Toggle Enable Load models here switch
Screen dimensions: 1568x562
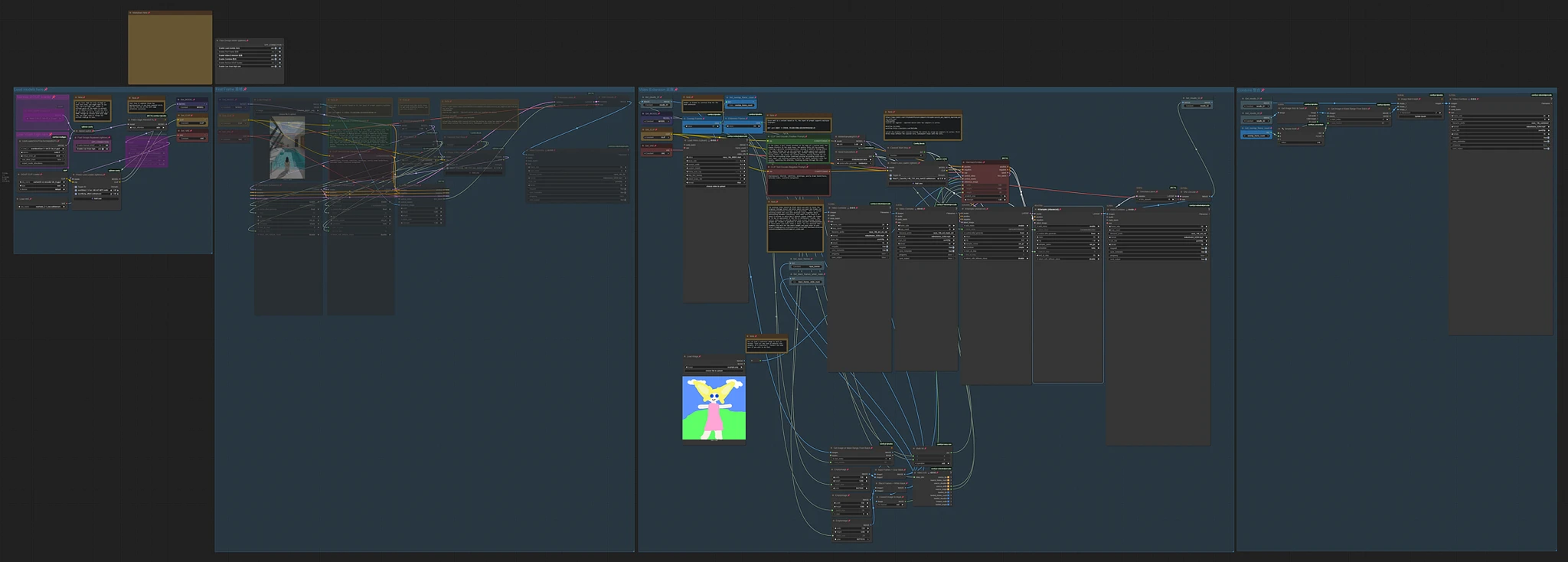(276, 48)
